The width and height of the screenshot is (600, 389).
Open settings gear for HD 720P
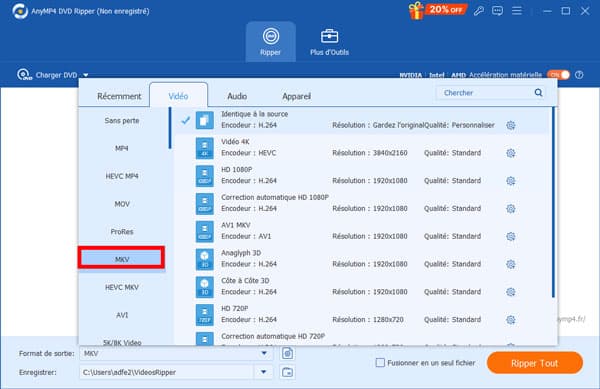[x=510, y=320]
